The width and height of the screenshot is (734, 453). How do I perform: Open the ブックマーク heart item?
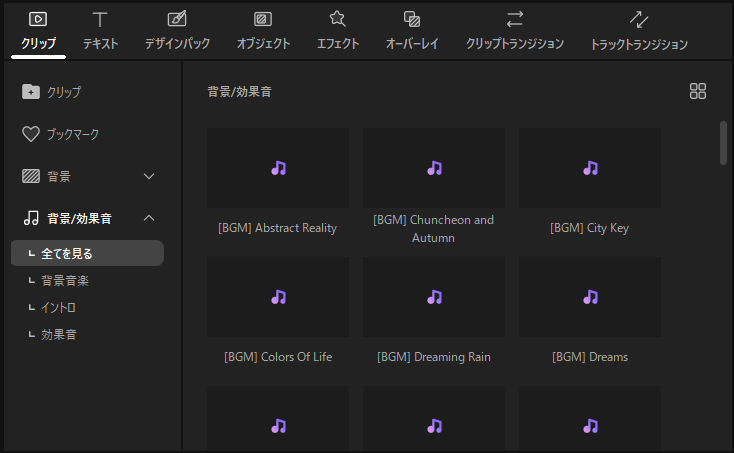[61, 134]
